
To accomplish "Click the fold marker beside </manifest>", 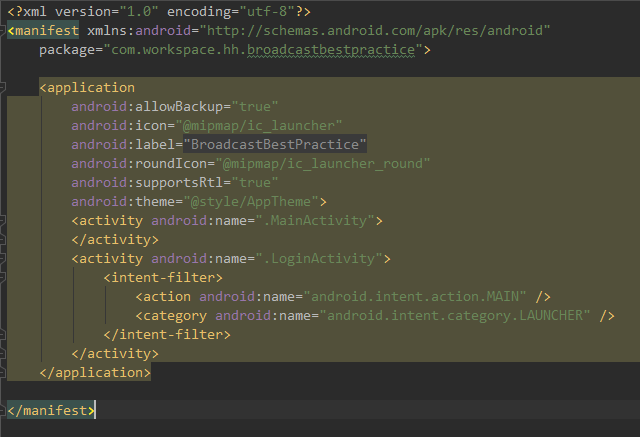I will coord(2,410).
